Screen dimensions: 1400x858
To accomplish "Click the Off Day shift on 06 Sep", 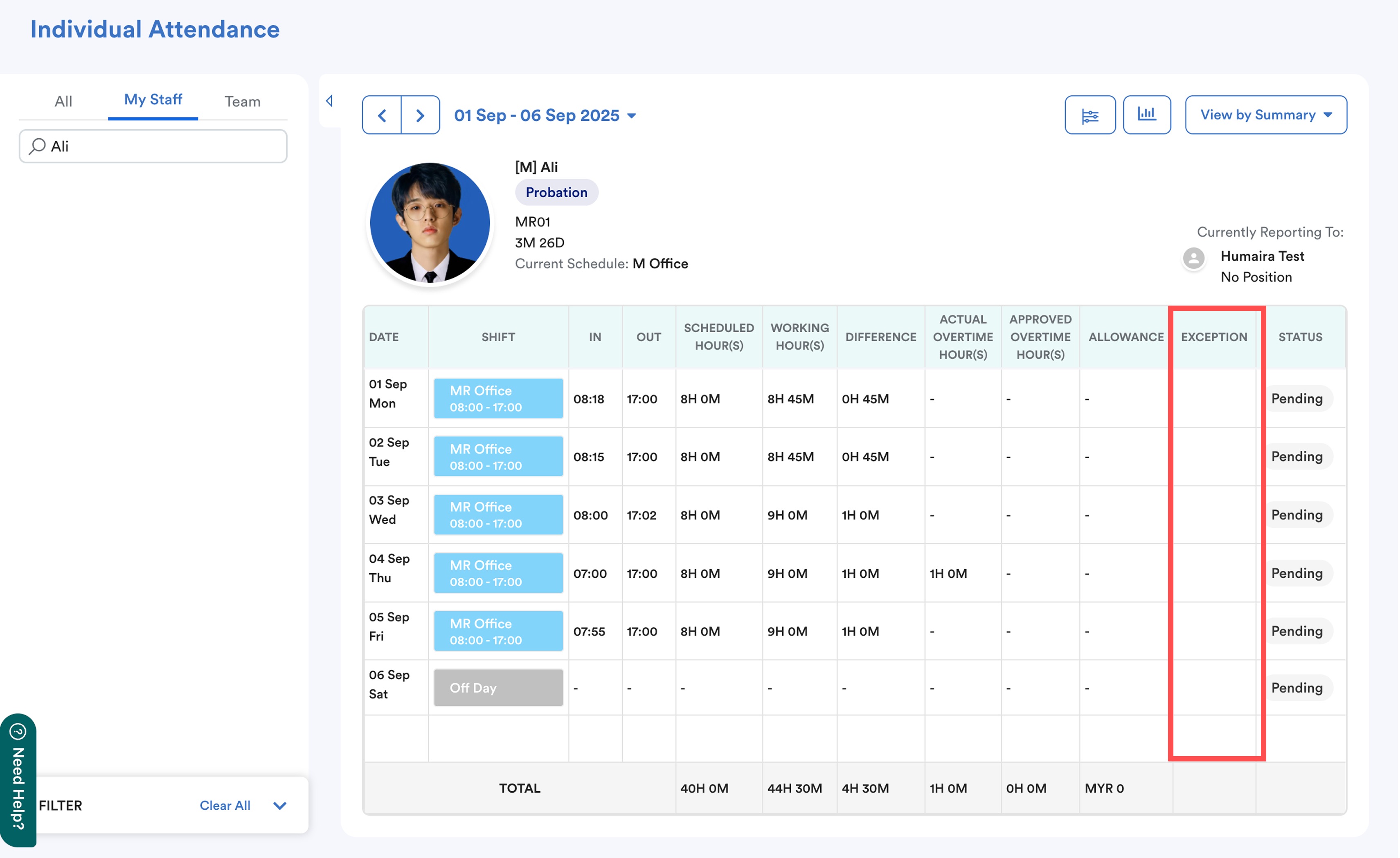I will click(x=498, y=687).
